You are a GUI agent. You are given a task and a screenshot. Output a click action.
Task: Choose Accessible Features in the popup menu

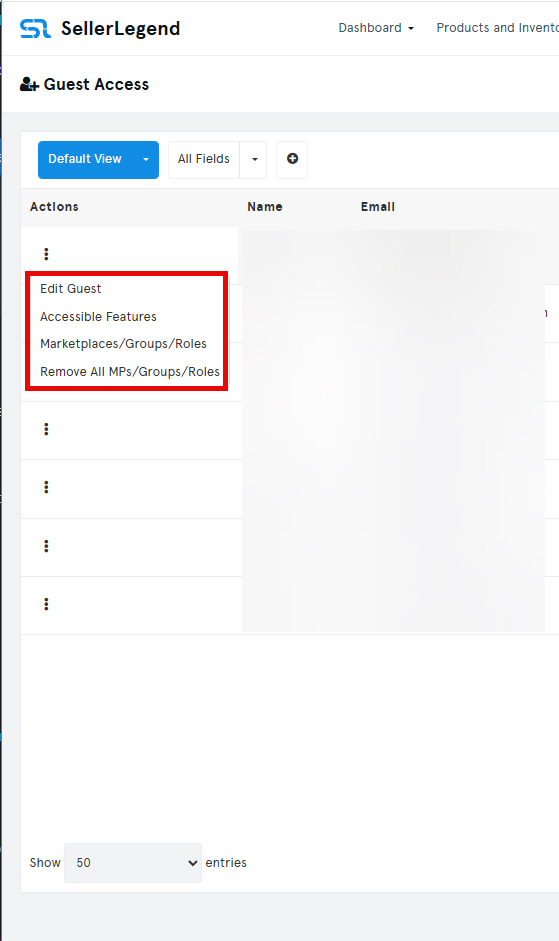pos(98,316)
